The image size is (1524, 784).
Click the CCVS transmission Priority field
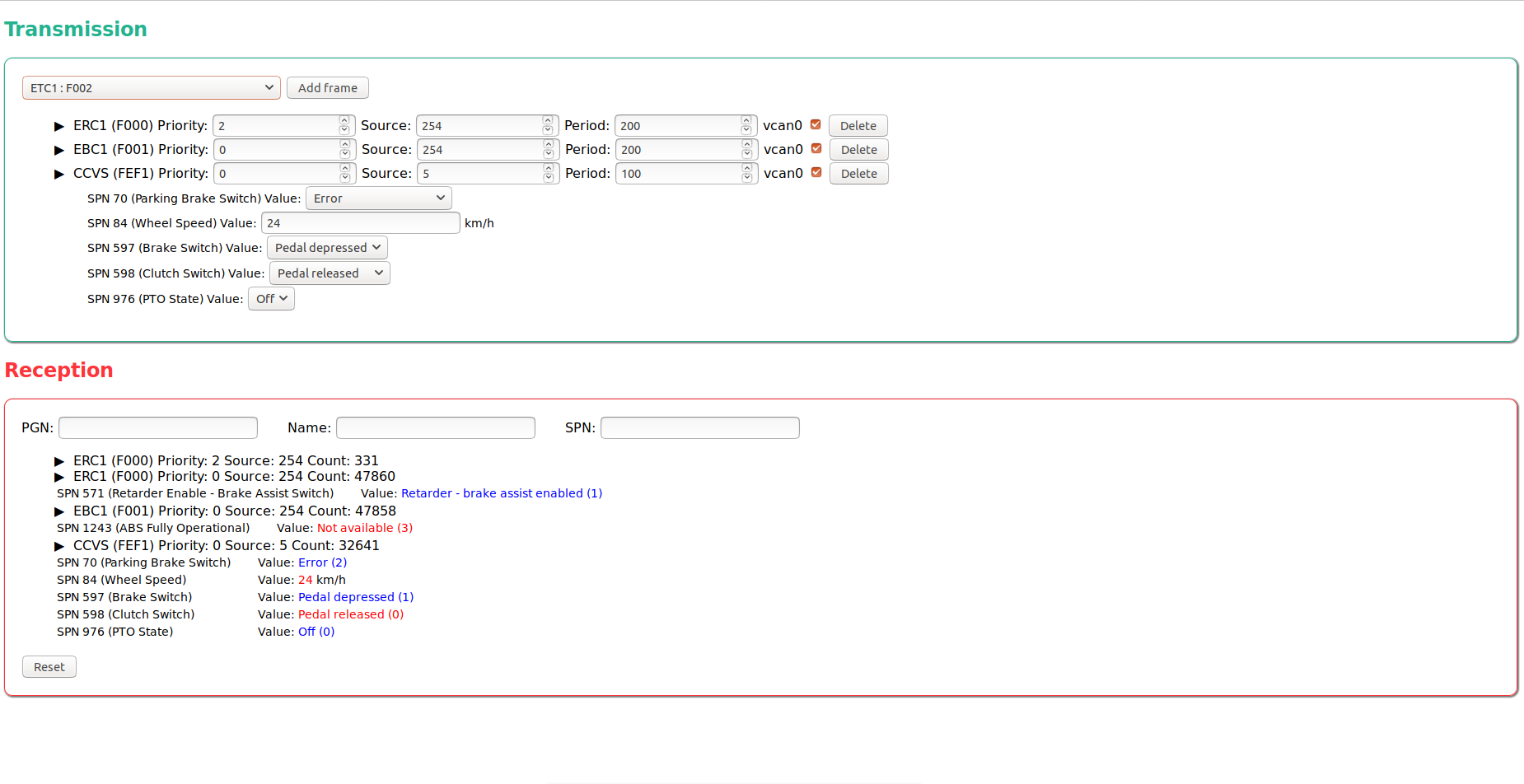pyautogui.click(x=284, y=174)
